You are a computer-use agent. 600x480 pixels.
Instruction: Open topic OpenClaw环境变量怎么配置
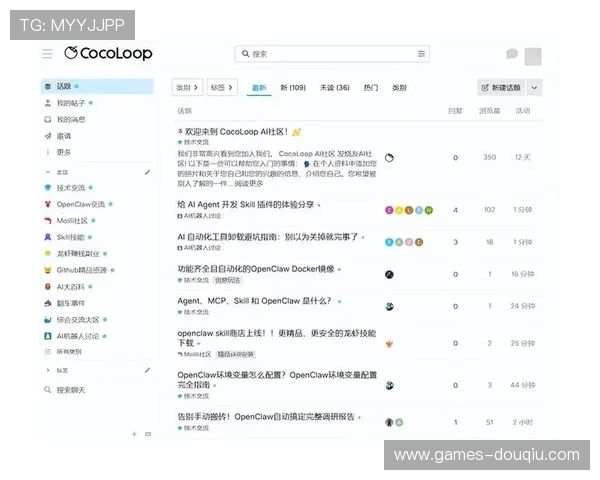[277, 379]
